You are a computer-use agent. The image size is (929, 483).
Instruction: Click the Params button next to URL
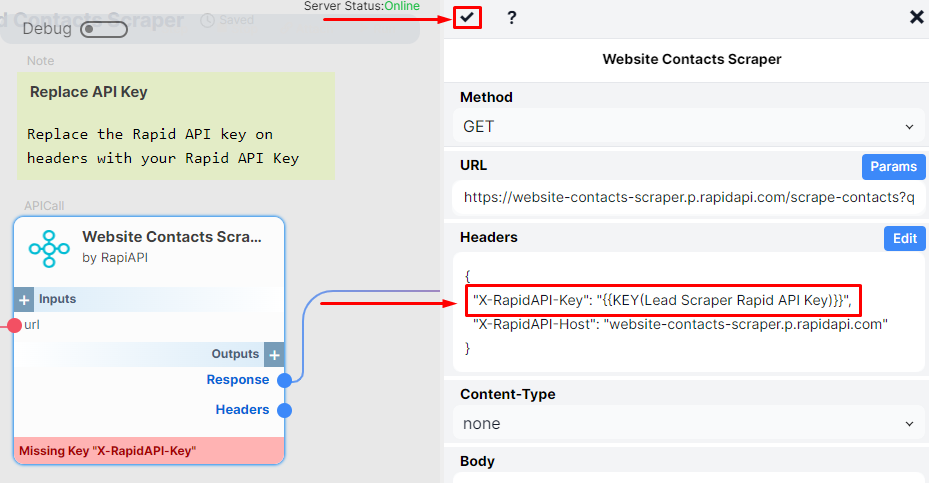pyautogui.click(x=893, y=167)
